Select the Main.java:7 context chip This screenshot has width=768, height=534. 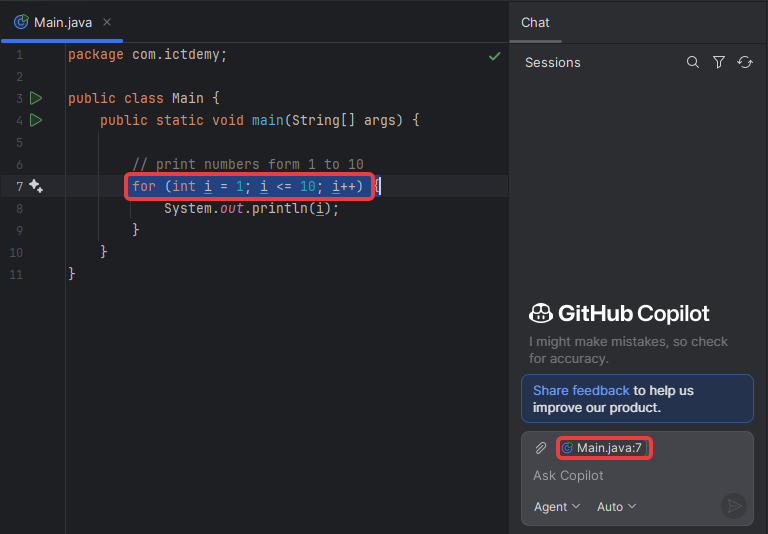pyautogui.click(x=604, y=448)
